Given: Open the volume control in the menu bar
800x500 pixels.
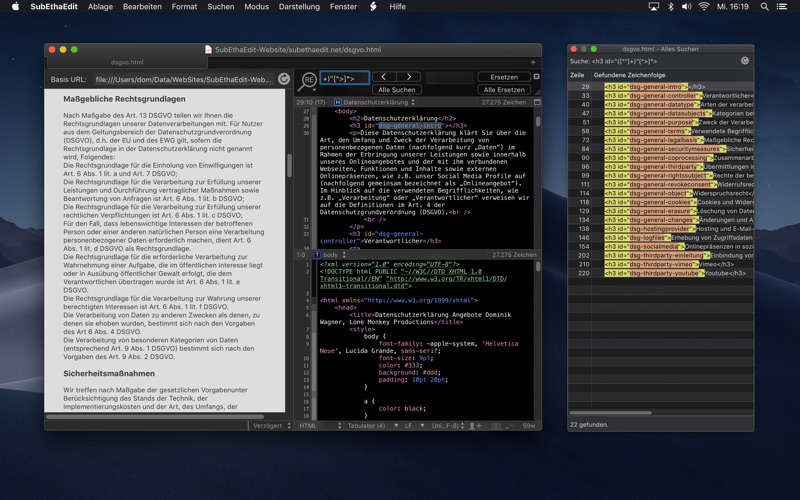Looking at the screenshot, I should [x=687, y=7].
